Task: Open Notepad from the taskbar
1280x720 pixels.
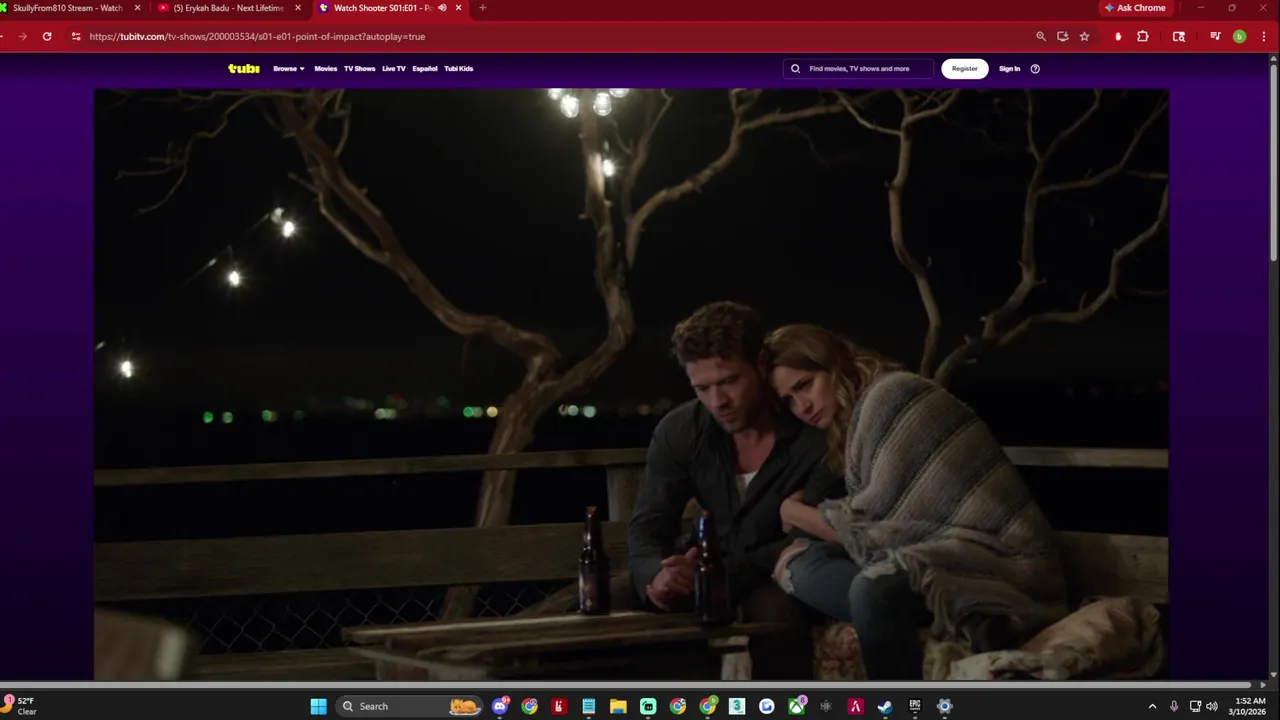Action: point(589,706)
